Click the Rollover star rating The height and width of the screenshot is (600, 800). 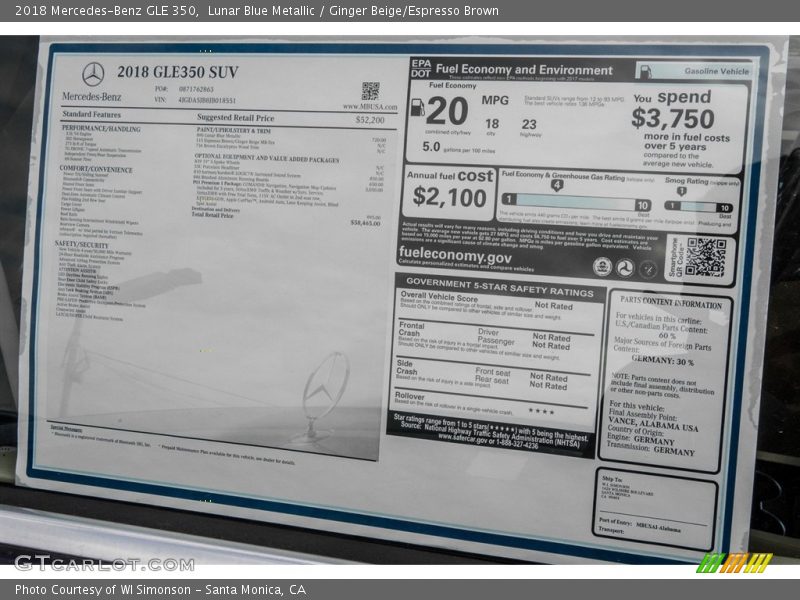(541, 411)
